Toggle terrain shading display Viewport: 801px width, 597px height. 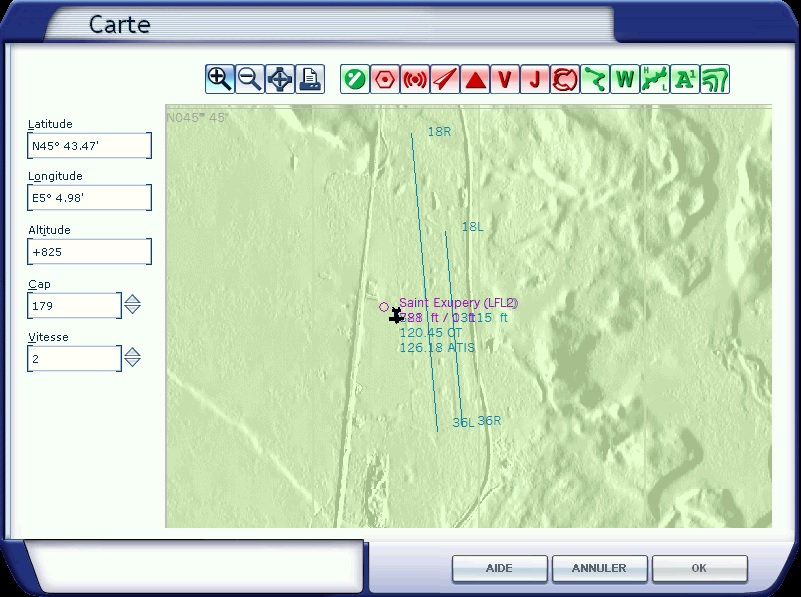click(x=715, y=79)
